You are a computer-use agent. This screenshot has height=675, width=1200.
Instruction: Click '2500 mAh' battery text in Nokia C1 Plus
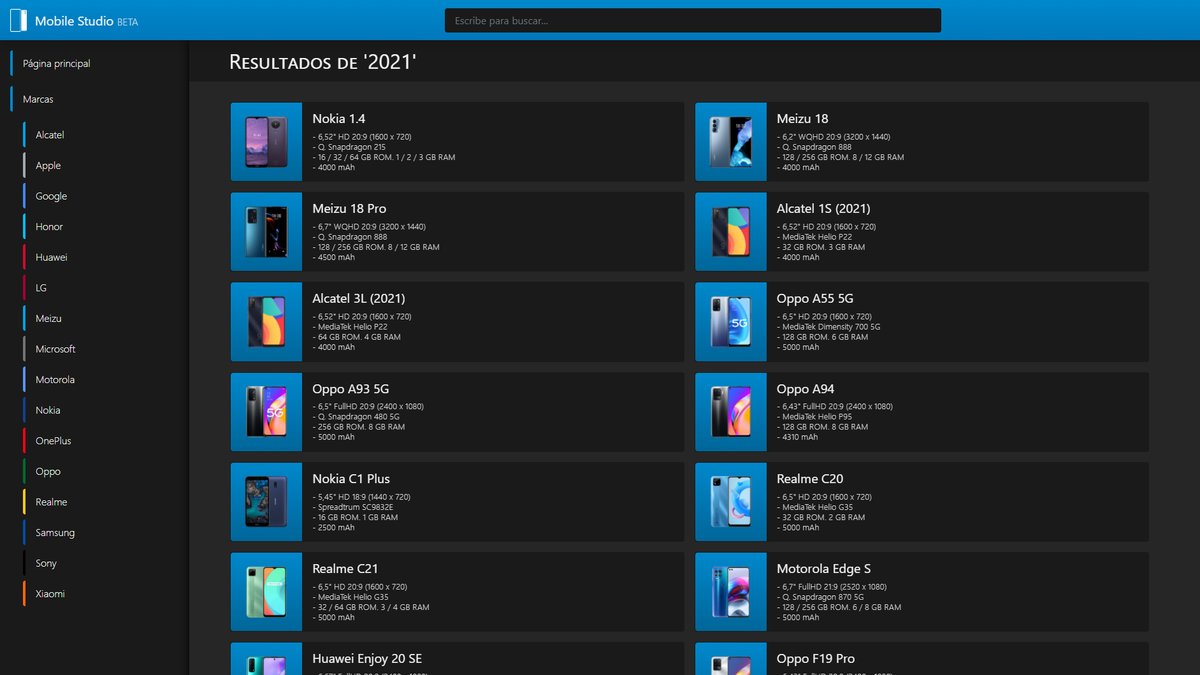(333, 527)
